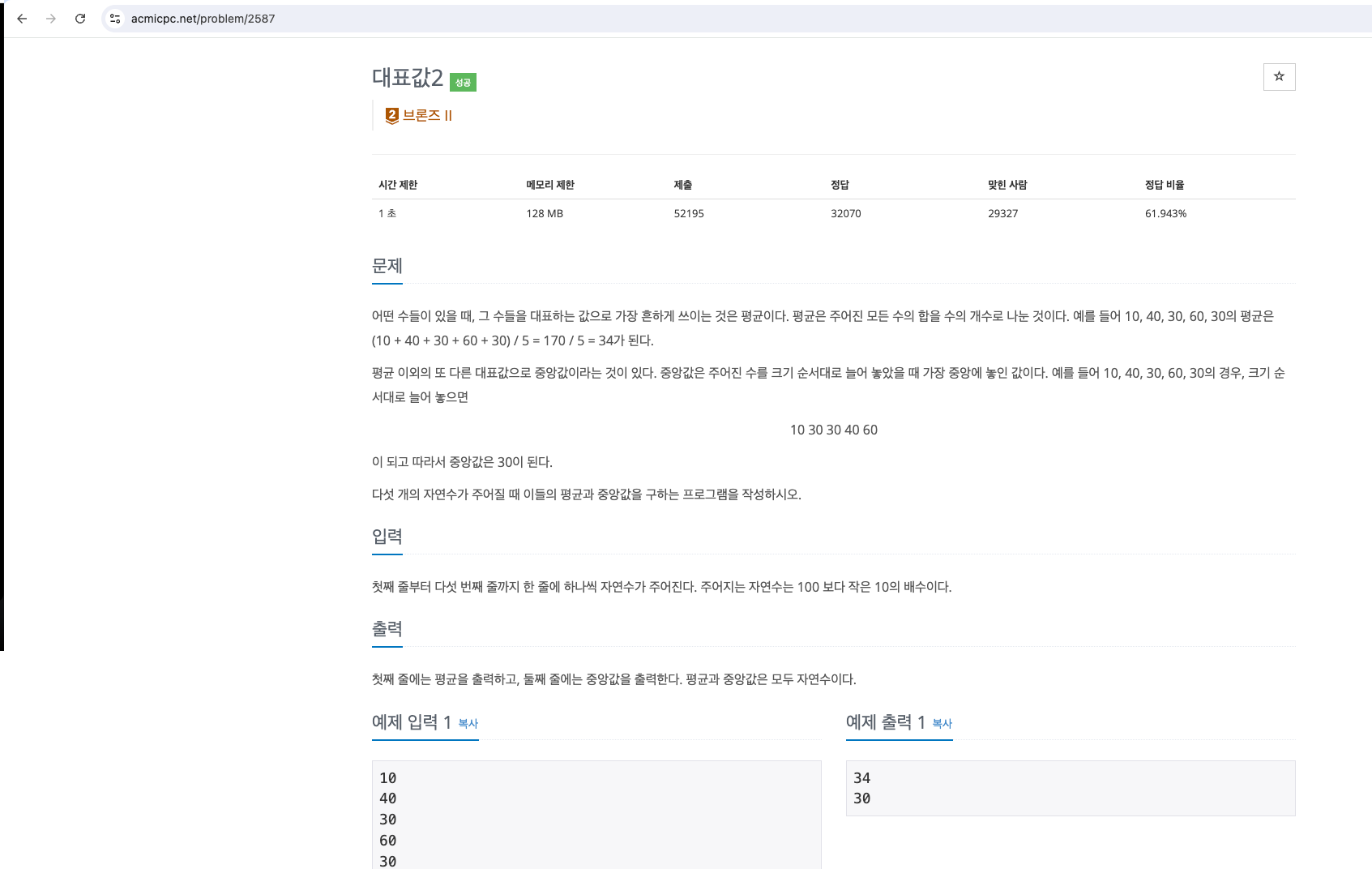Copy sample input with 복사 link
The image size is (1372, 869).
(468, 723)
